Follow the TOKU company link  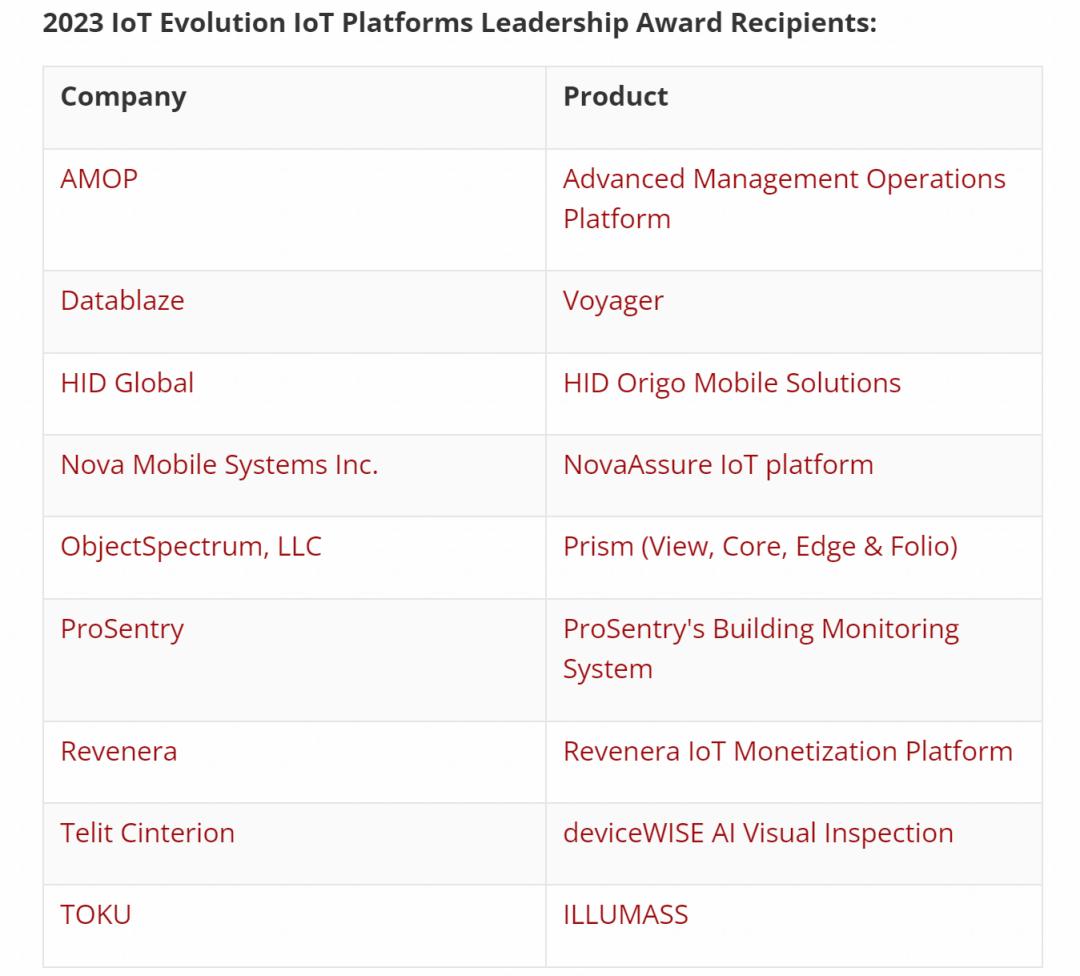coord(95,915)
